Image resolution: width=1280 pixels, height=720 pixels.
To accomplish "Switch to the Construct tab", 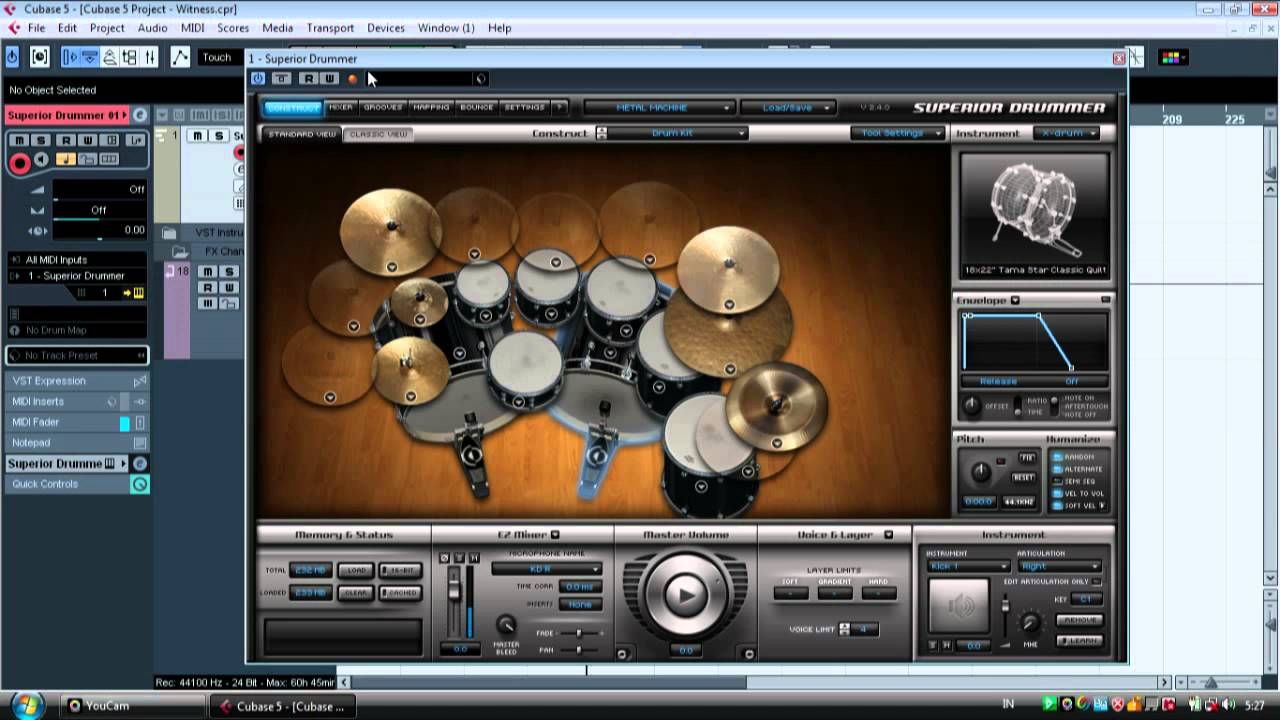I will pyautogui.click(x=293, y=107).
